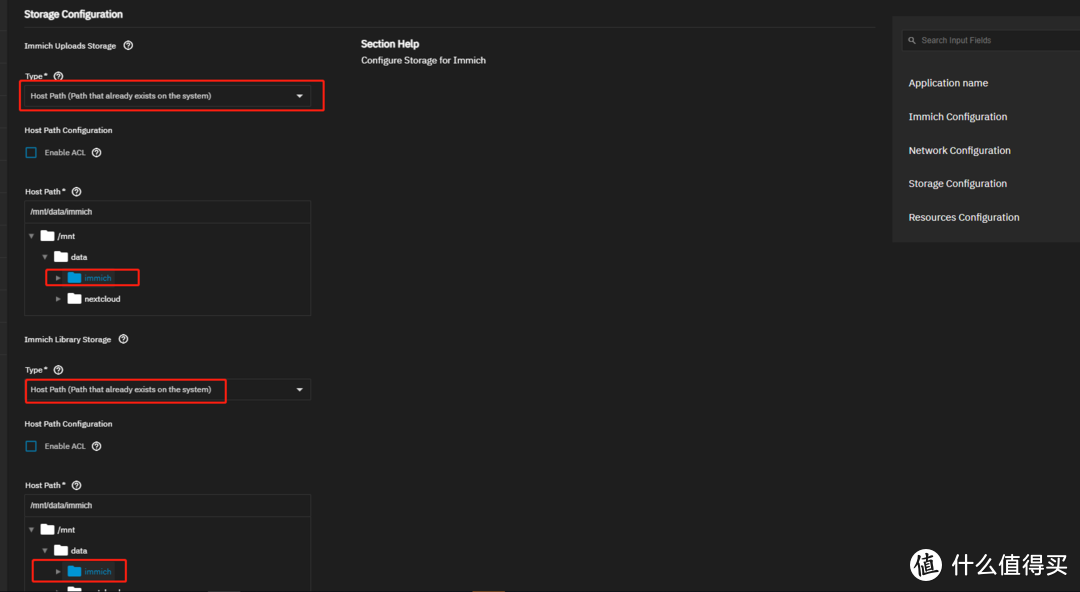Jump to Application name section
The height and width of the screenshot is (592, 1080).
948,83
